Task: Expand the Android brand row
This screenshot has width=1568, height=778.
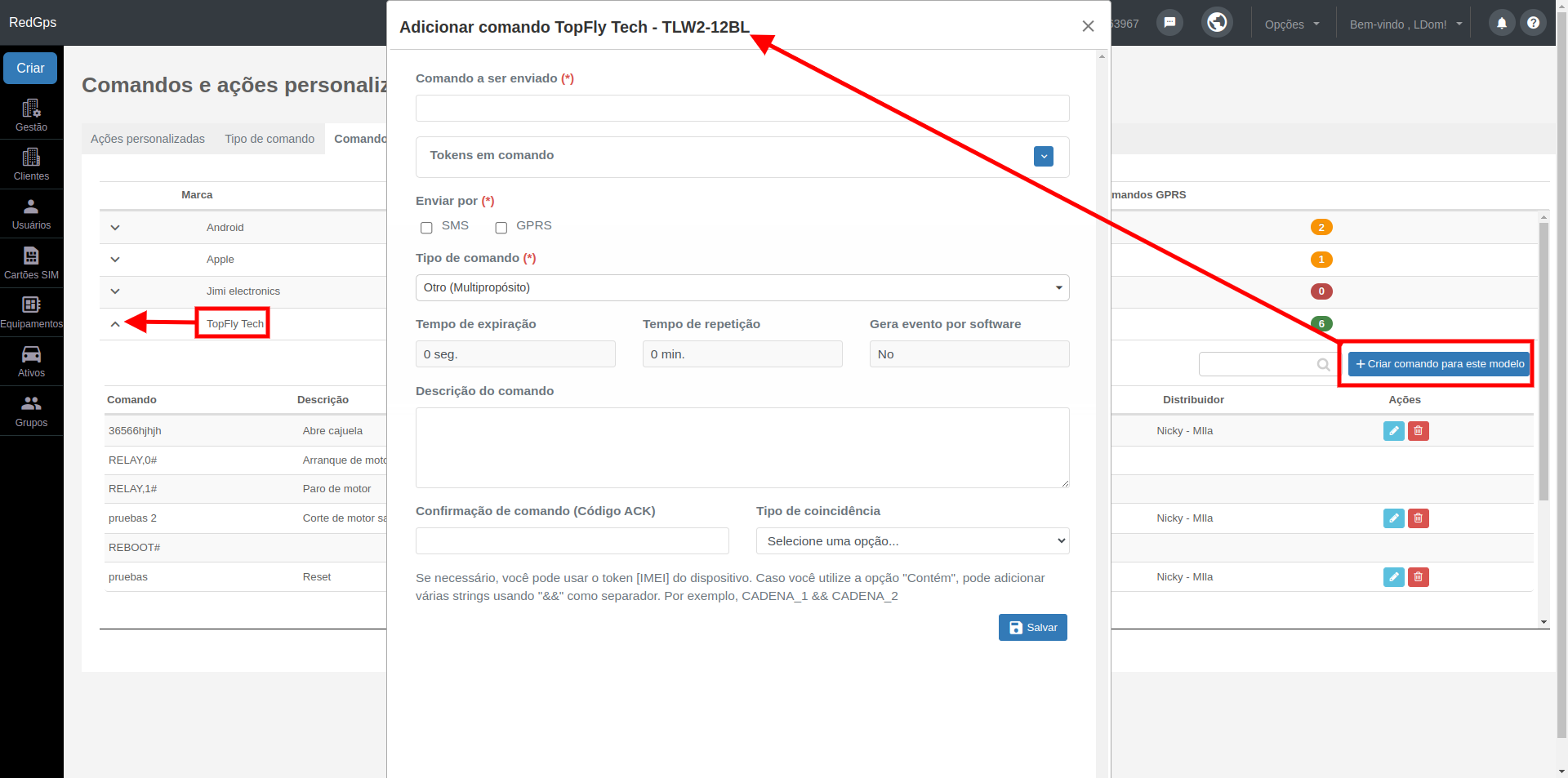Action: [115, 228]
